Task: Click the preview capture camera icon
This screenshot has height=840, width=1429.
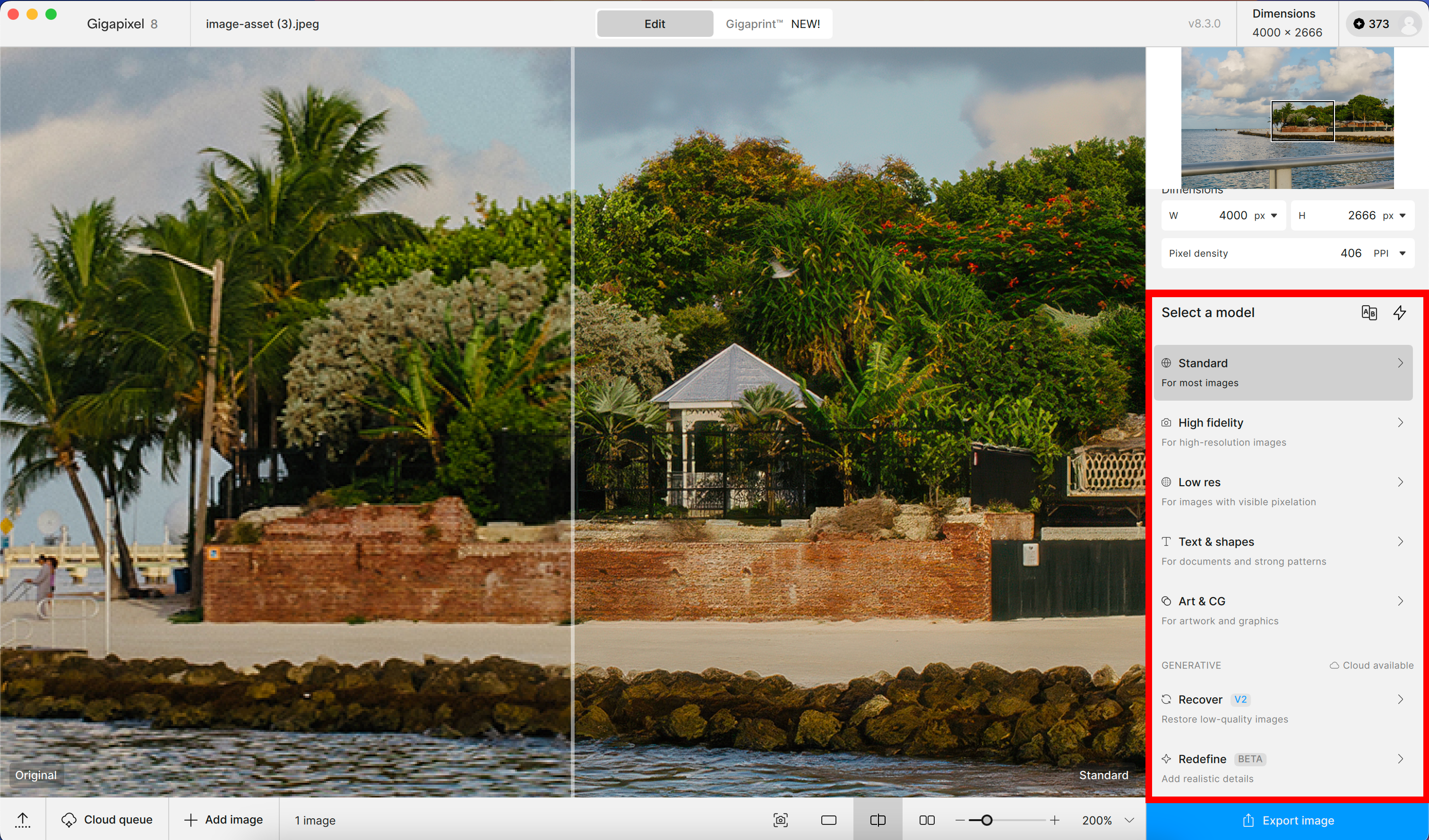Action: pos(780,820)
